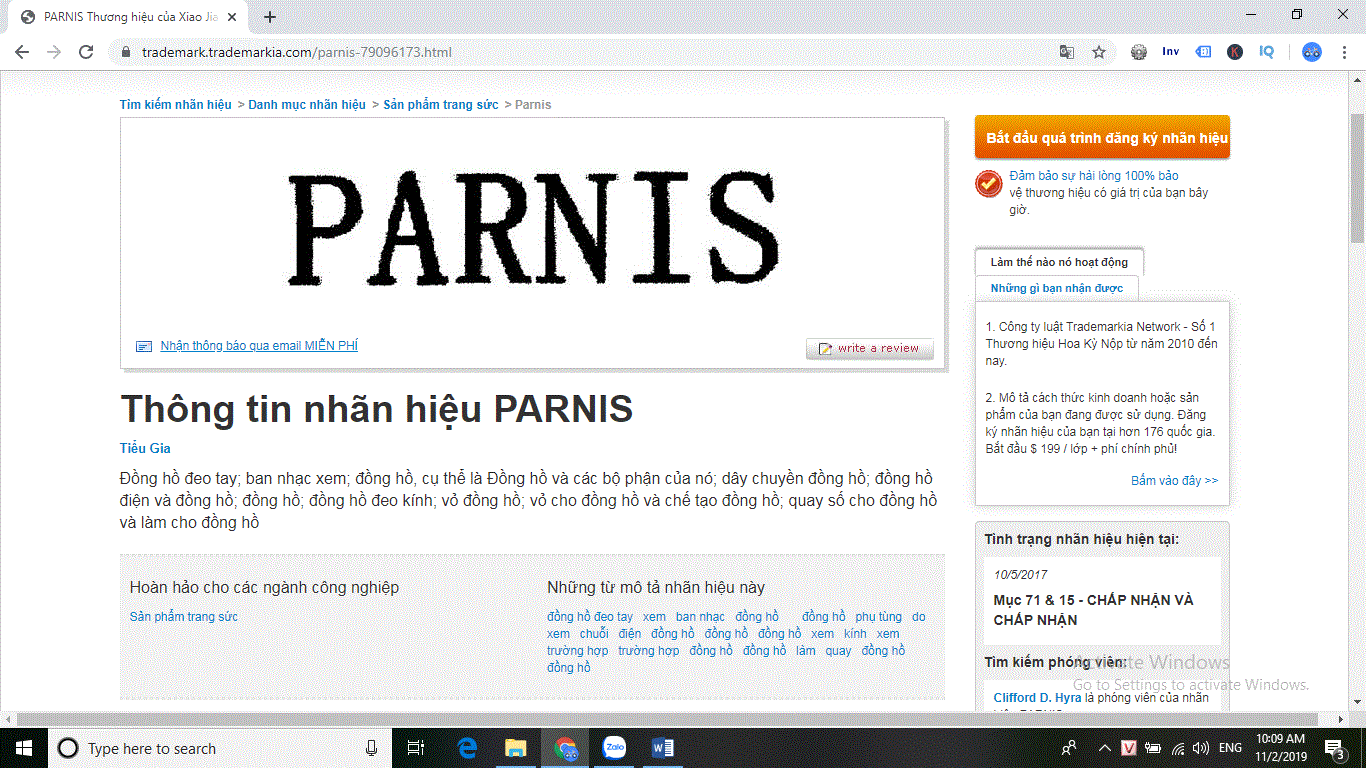Focus the address bar URL

297,52
